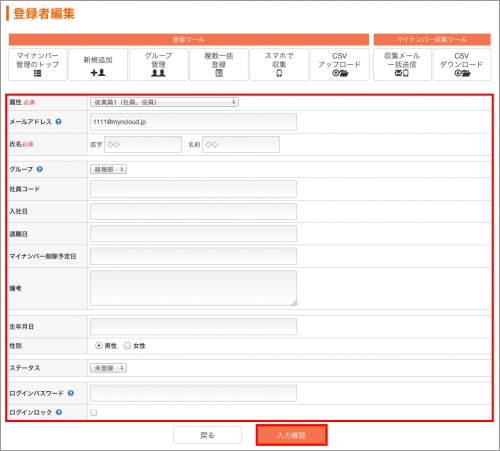Click the 新規追加 add-person icon
This screenshot has width=500, height=451.
(98, 72)
